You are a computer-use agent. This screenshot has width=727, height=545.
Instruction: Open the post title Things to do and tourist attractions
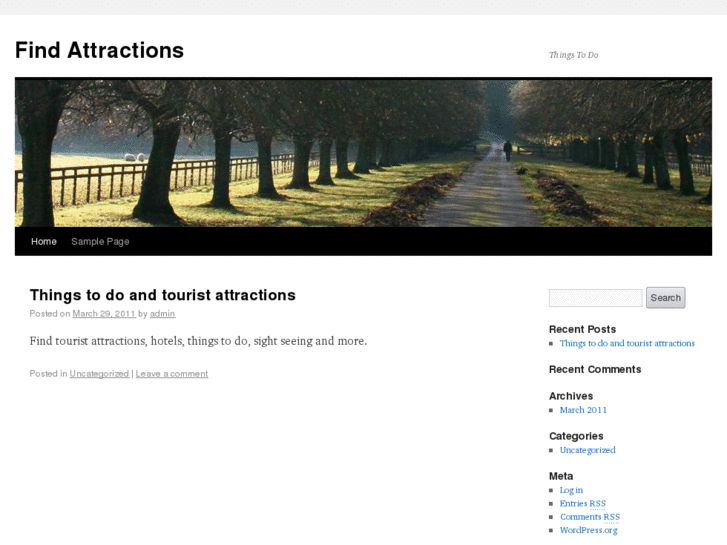[x=162, y=295]
